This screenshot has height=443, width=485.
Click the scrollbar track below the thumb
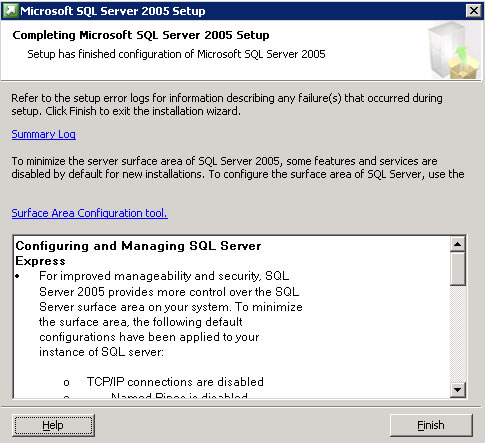pos(457,334)
